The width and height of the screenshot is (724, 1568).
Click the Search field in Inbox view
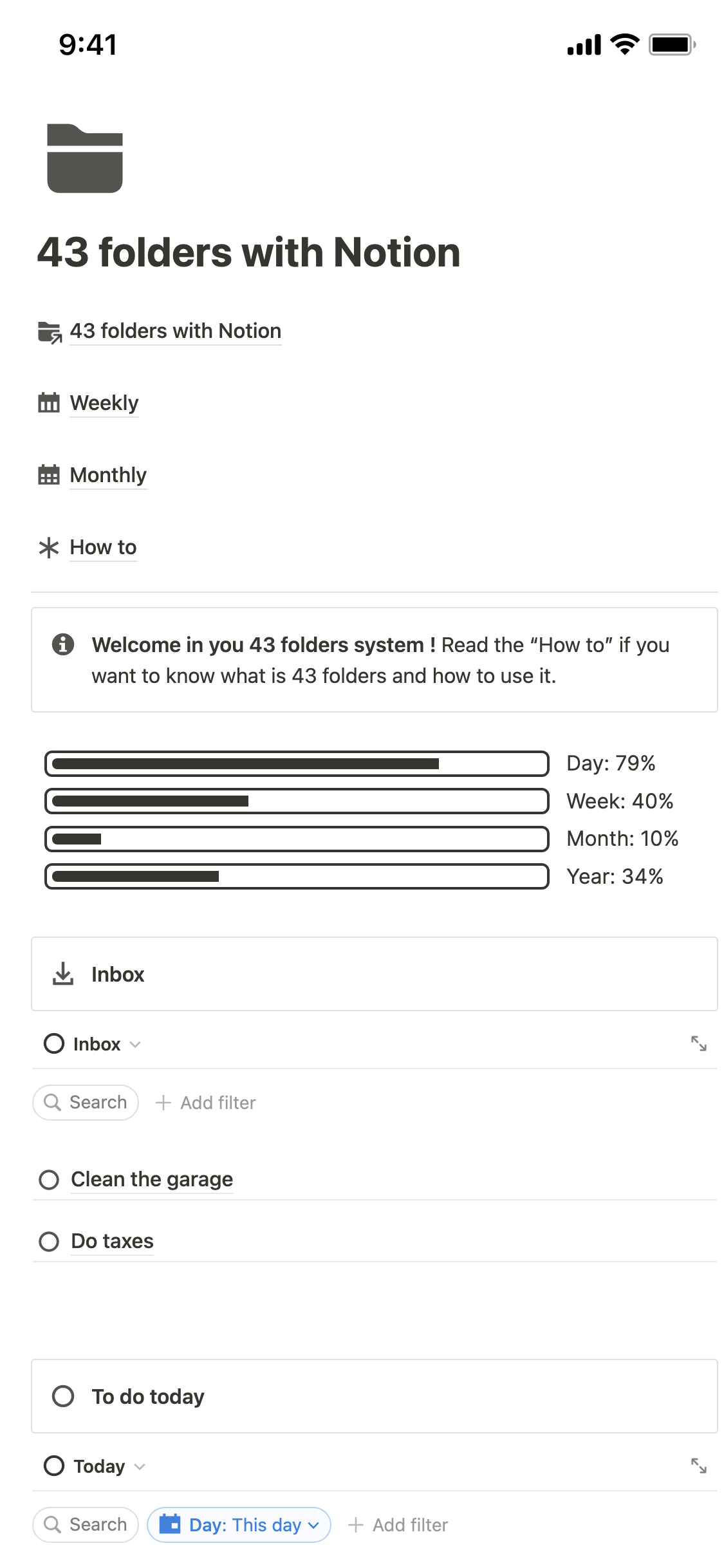click(x=86, y=1103)
